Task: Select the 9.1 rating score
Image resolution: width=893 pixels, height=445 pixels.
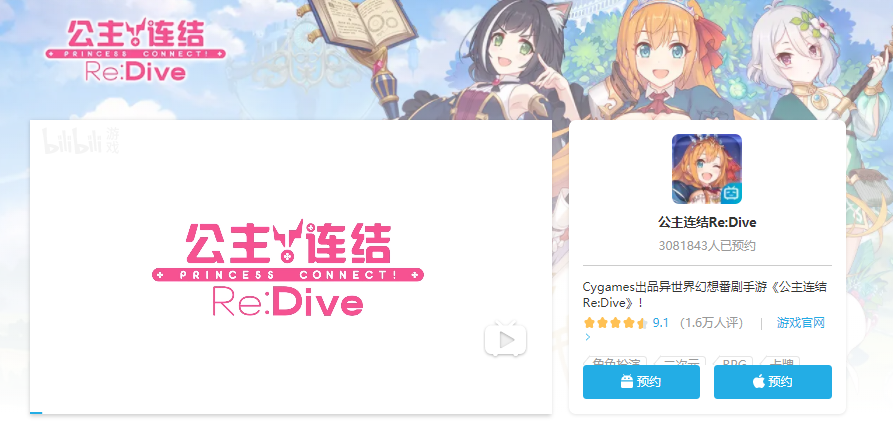Action: [661, 323]
